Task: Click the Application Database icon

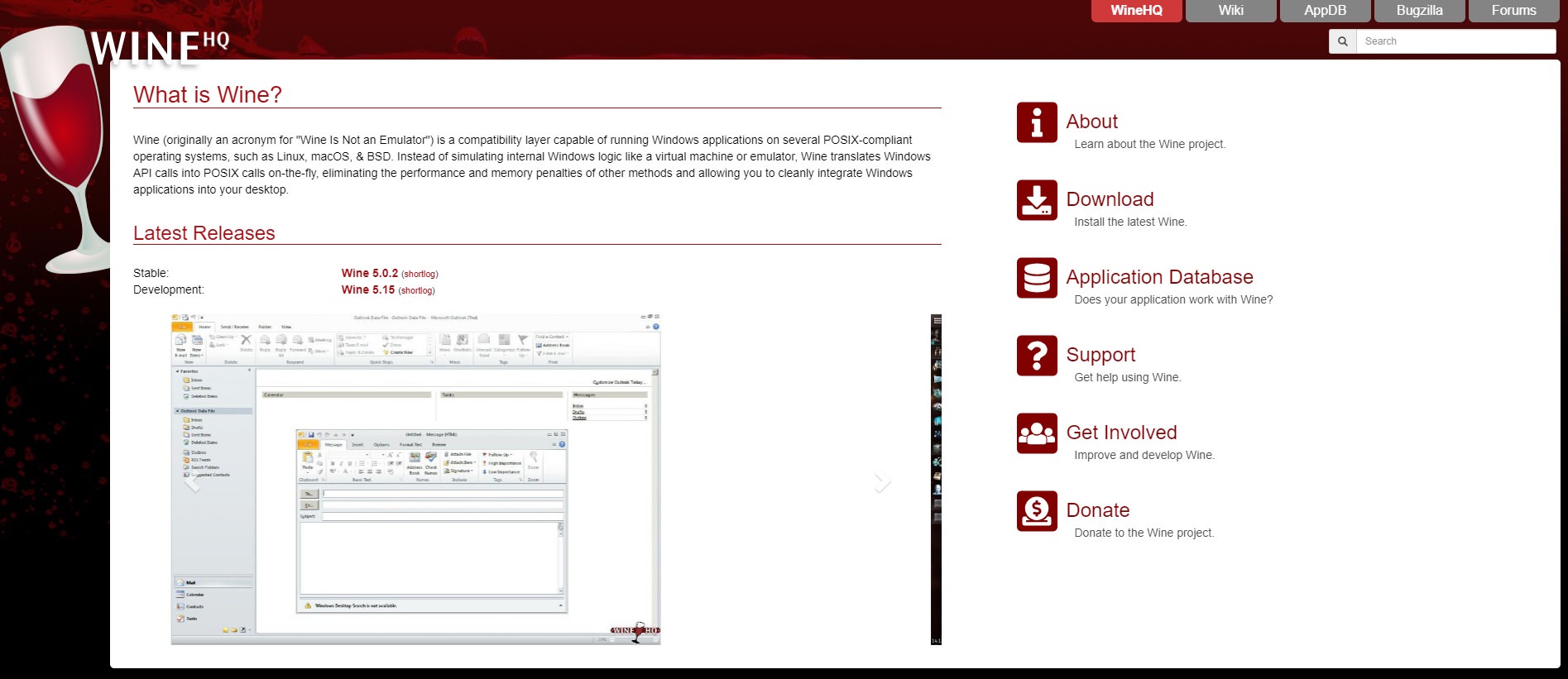Action: 1036,278
